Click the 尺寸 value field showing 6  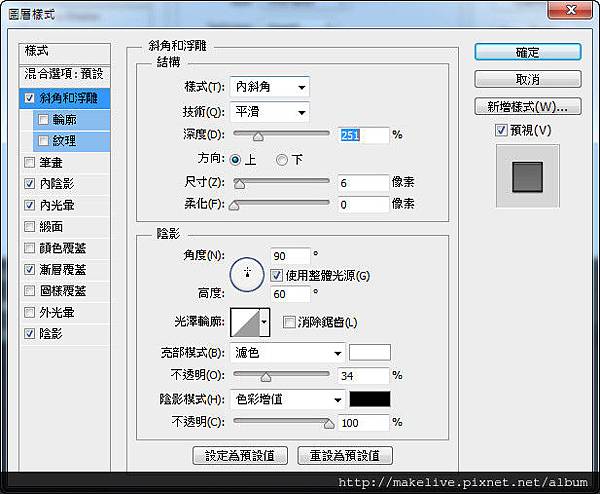363,183
